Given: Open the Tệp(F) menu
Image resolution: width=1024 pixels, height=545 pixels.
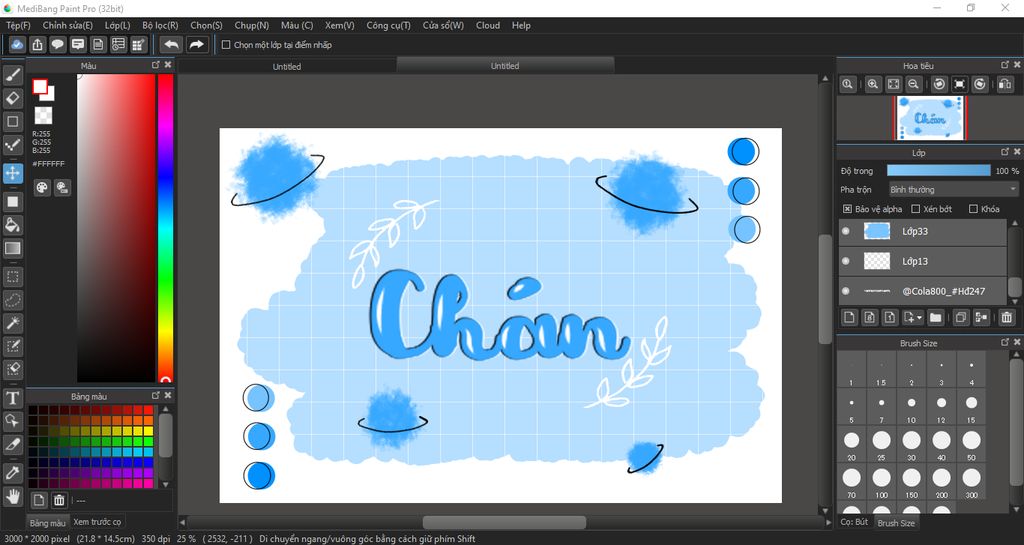Looking at the screenshot, I should [x=18, y=25].
